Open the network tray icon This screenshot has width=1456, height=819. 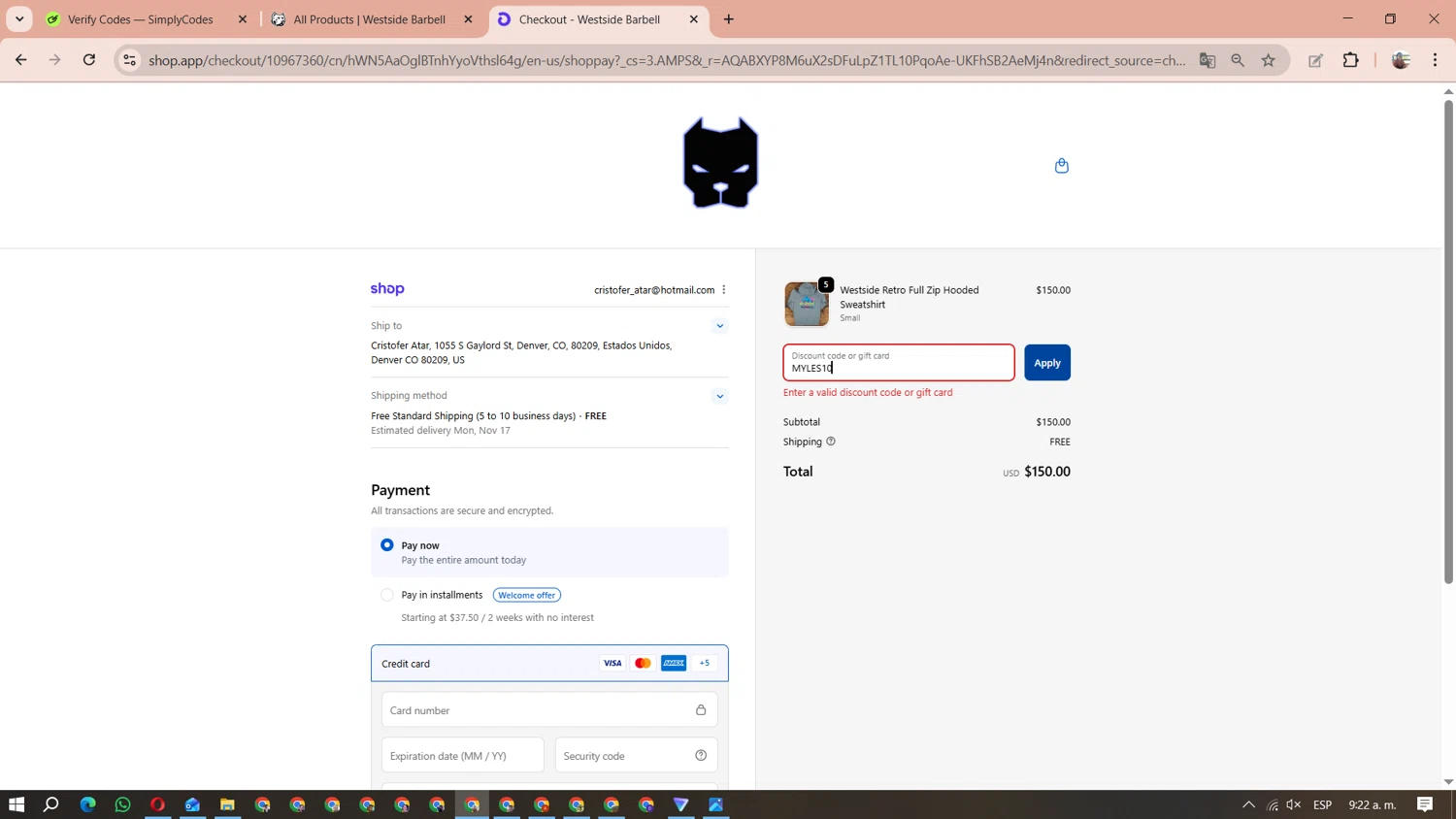[1272, 804]
